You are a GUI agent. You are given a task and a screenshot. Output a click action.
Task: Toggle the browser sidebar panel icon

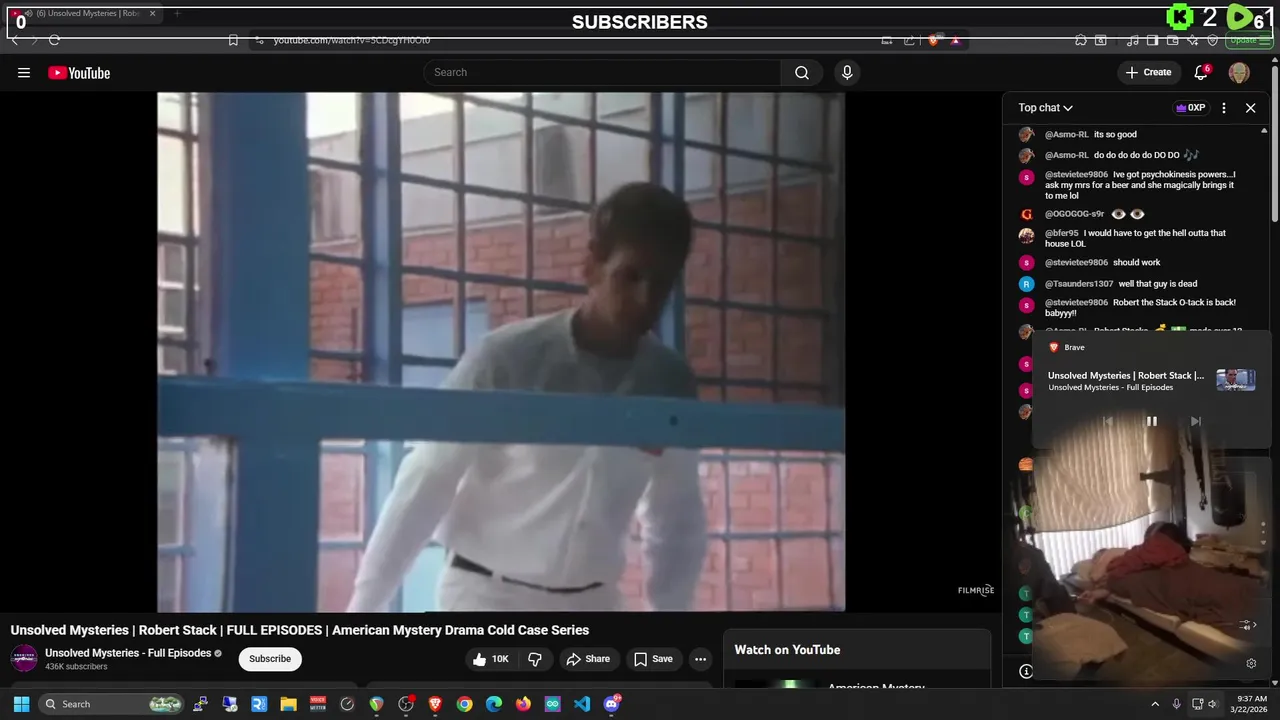coord(1153,40)
